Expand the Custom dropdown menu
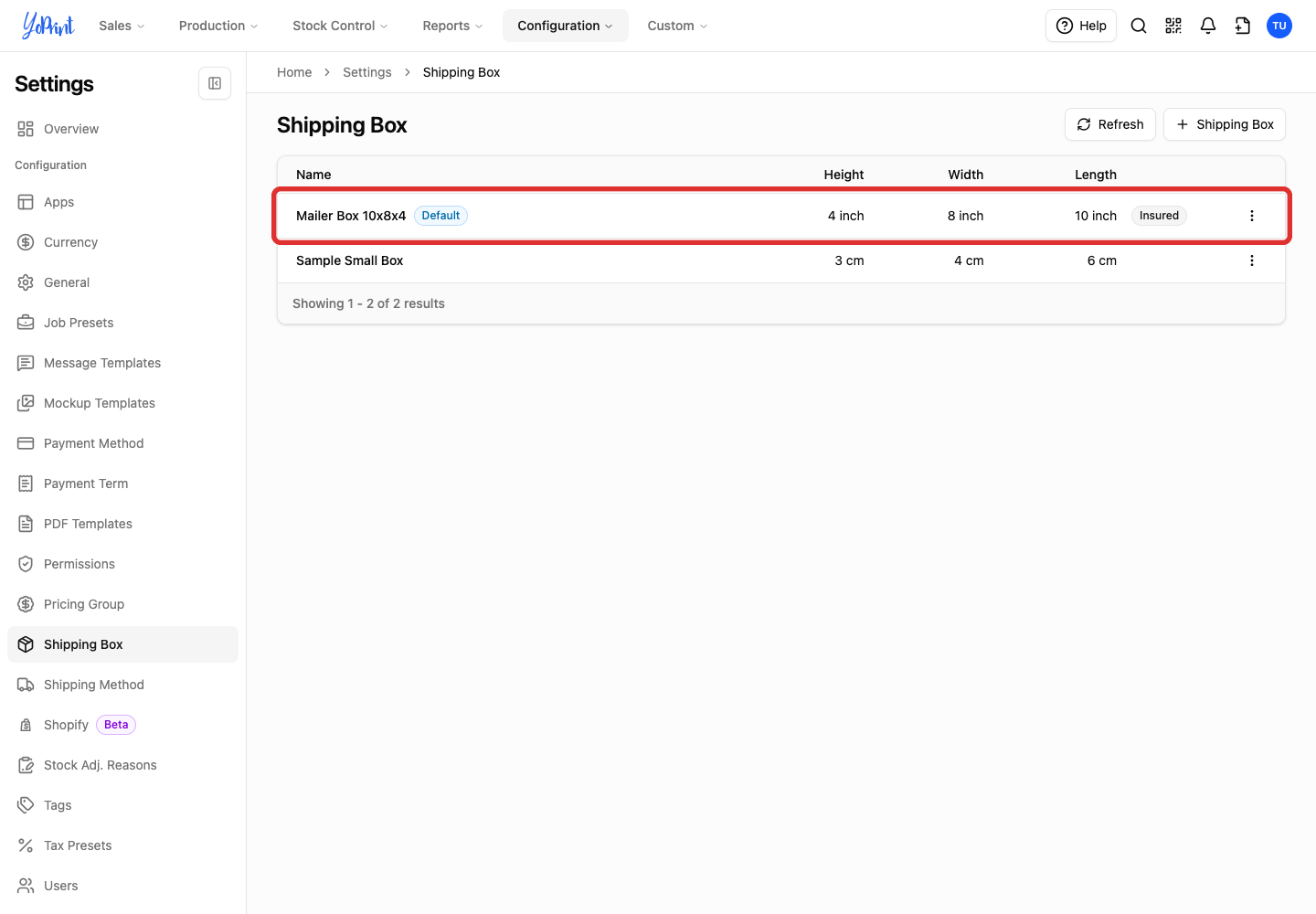Image resolution: width=1316 pixels, height=914 pixels. (x=677, y=26)
